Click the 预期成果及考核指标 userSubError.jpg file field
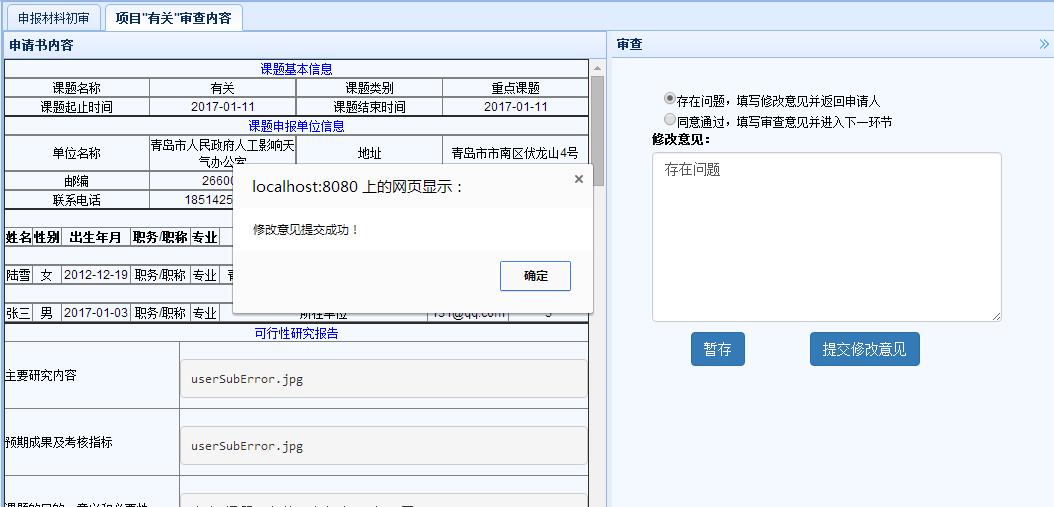1054x507 pixels. [383, 445]
